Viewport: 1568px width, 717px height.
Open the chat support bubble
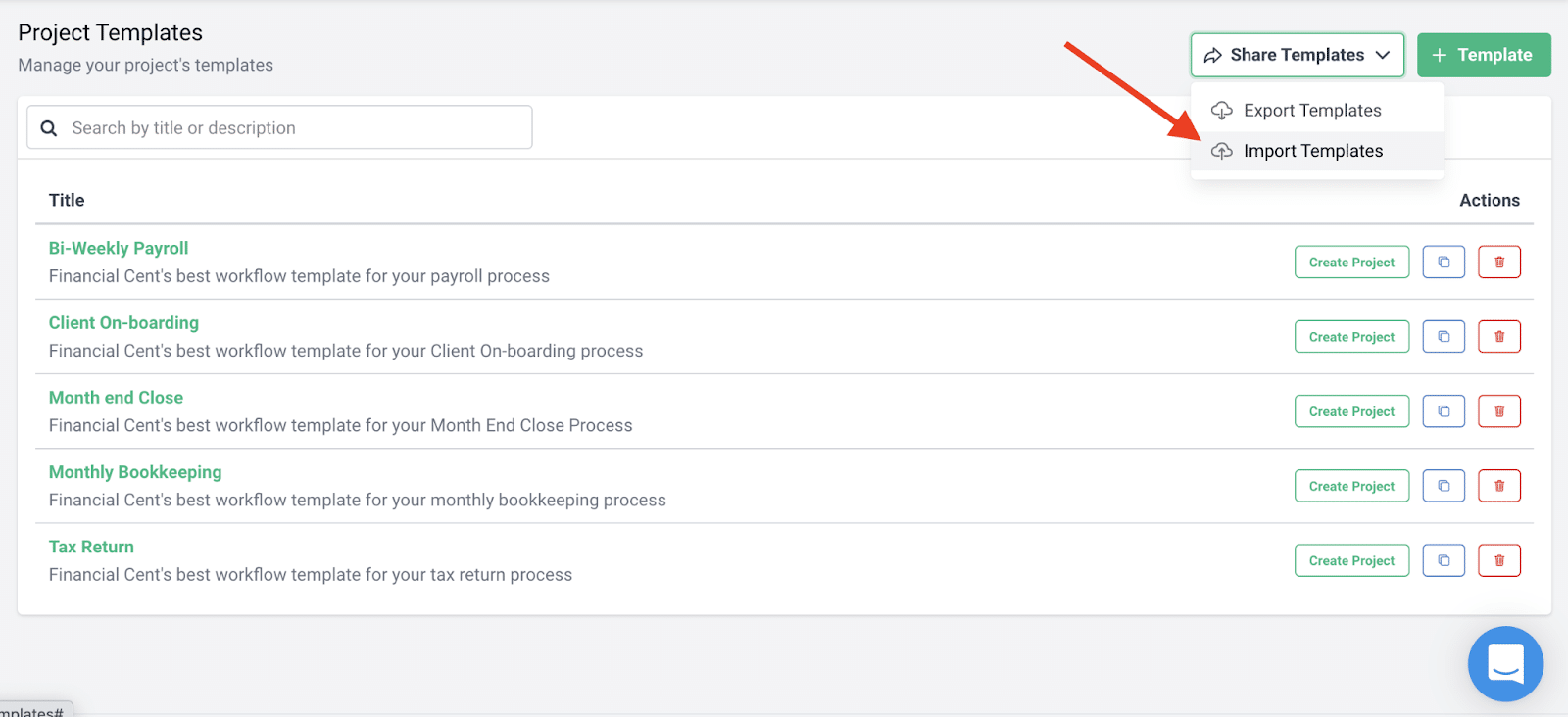(x=1505, y=664)
